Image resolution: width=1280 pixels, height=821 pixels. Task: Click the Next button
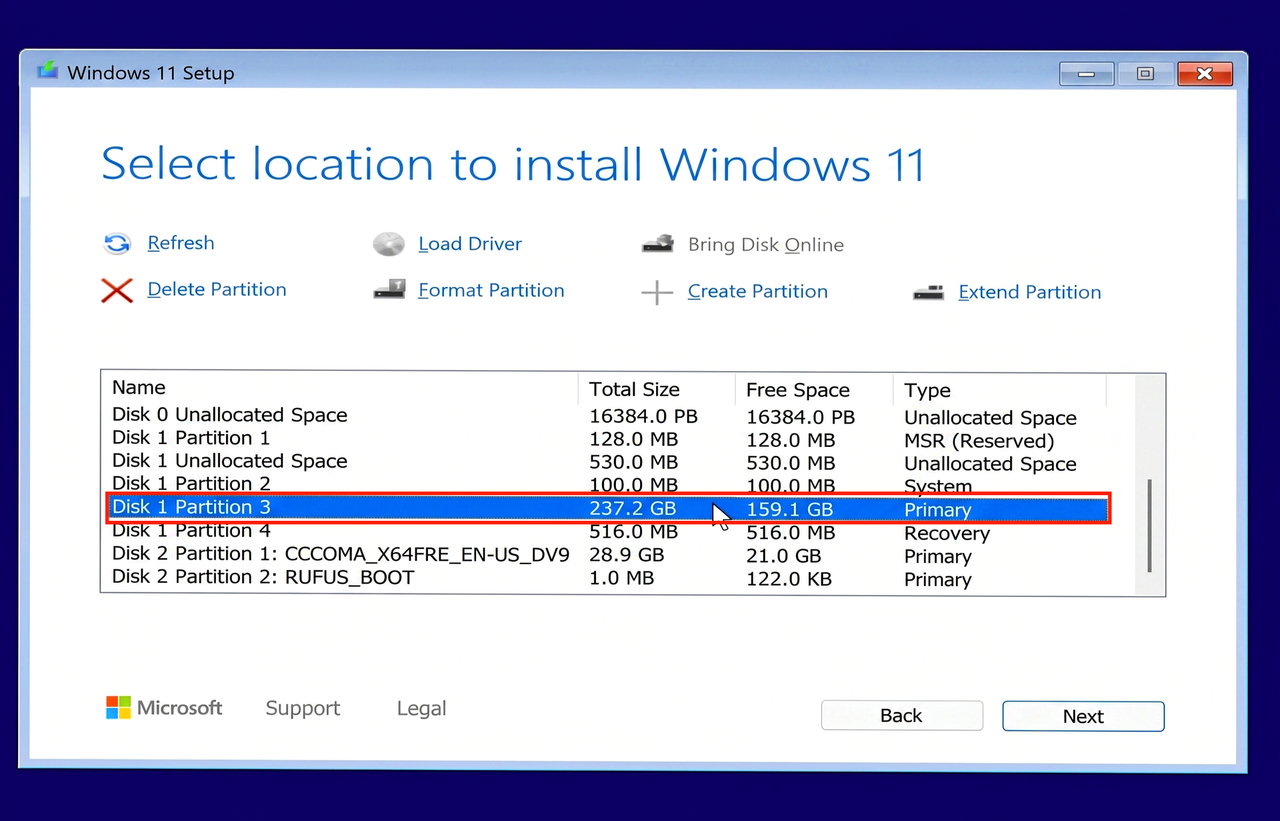[1083, 716]
